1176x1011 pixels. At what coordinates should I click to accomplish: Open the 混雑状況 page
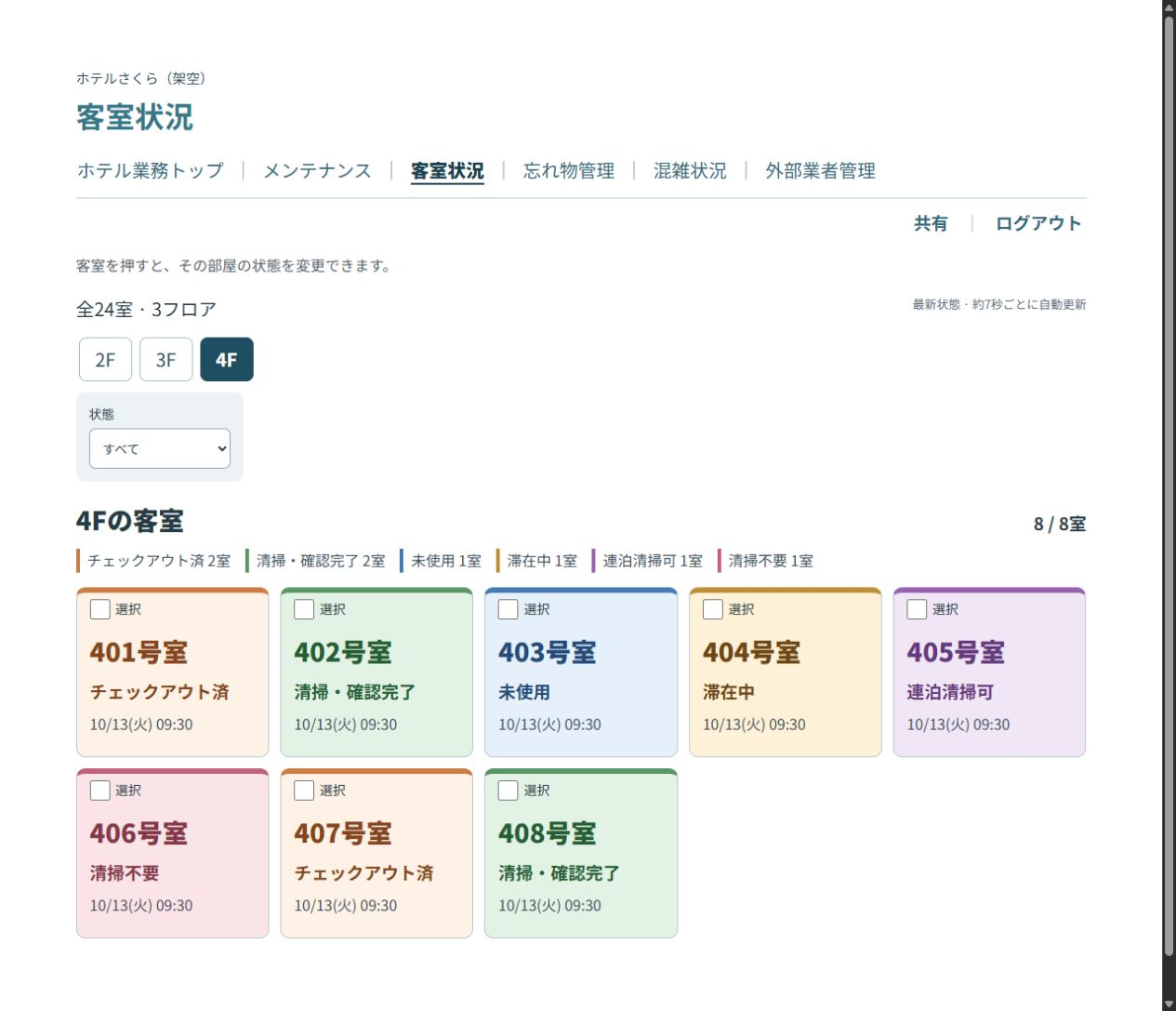coord(690,171)
